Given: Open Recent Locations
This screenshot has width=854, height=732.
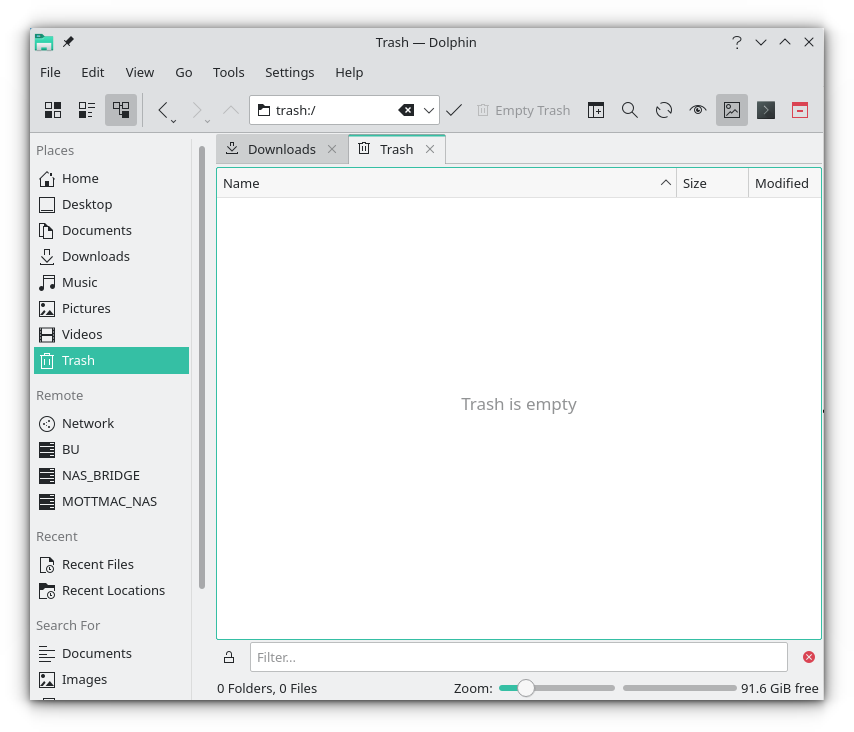Looking at the screenshot, I should 112,591.
